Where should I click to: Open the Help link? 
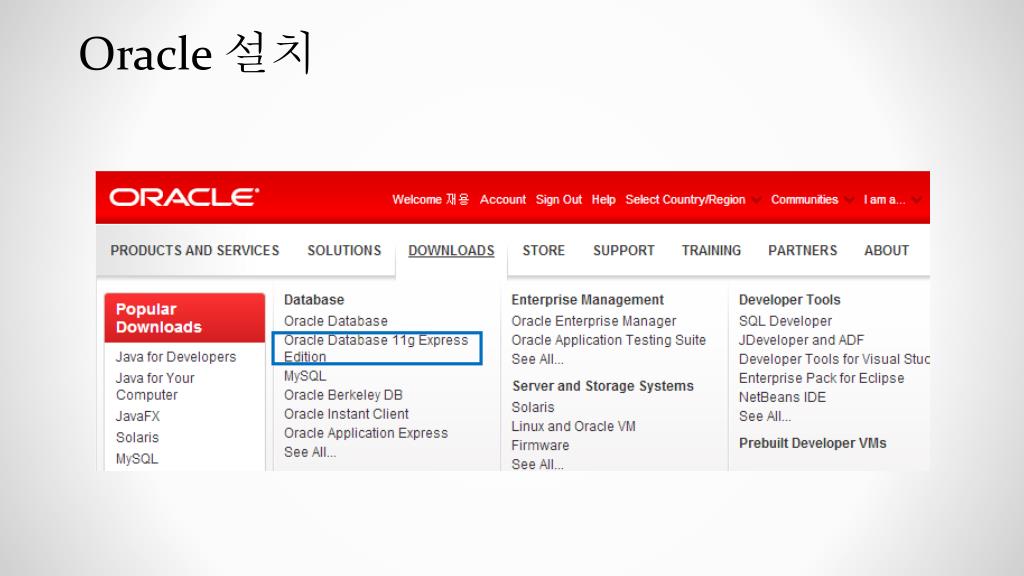603,199
